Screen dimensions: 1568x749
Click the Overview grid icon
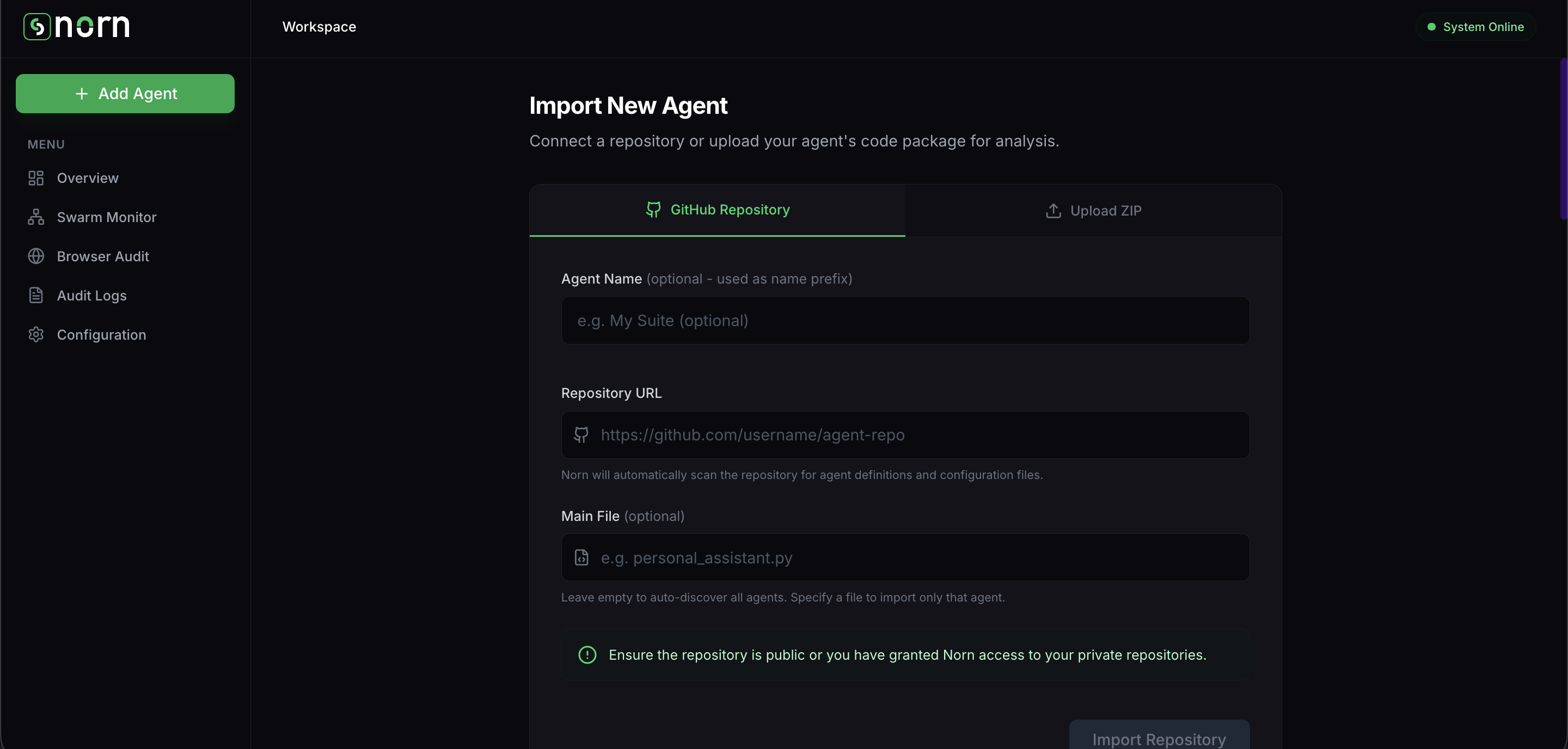pyautogui.click(x=36, y=179)
